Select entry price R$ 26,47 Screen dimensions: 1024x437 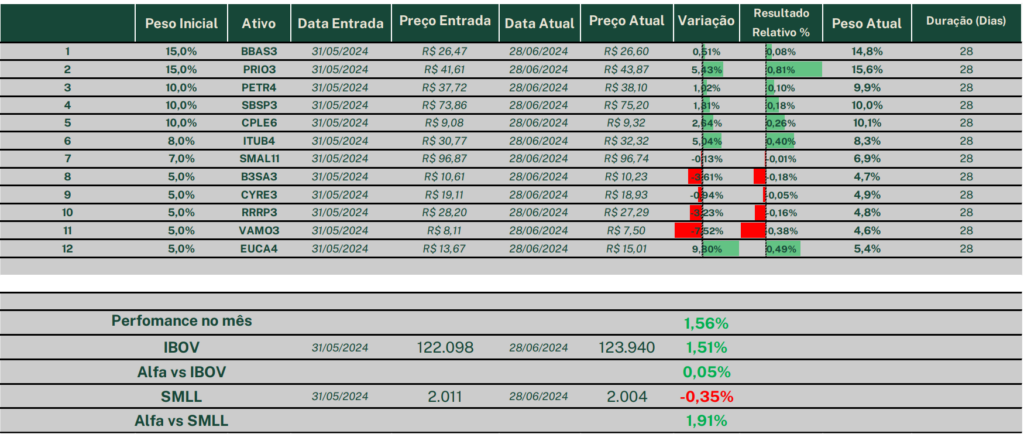(445, 52)
